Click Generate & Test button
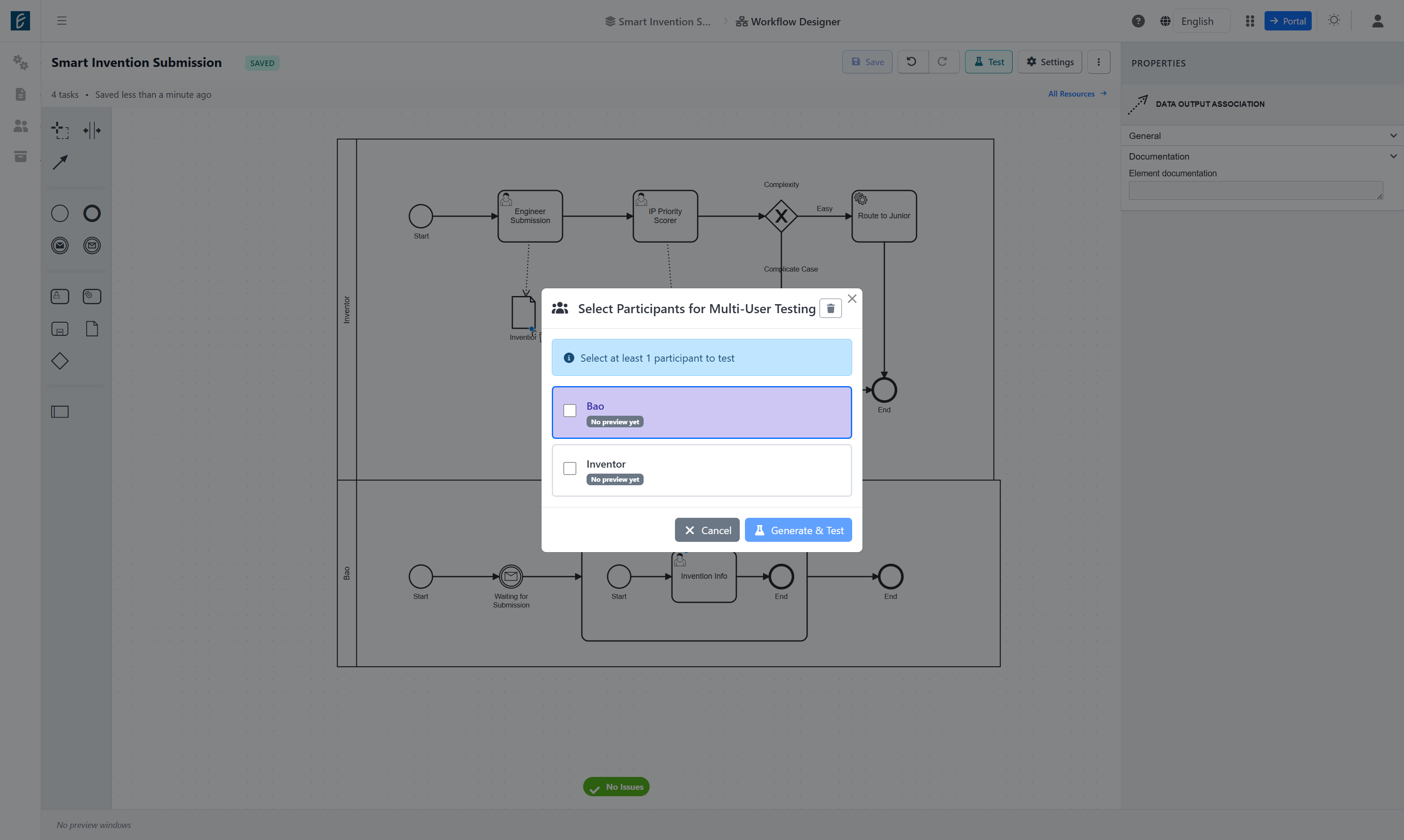The height and width of the screenshot is (840, 1404). (x=798, y=530)
